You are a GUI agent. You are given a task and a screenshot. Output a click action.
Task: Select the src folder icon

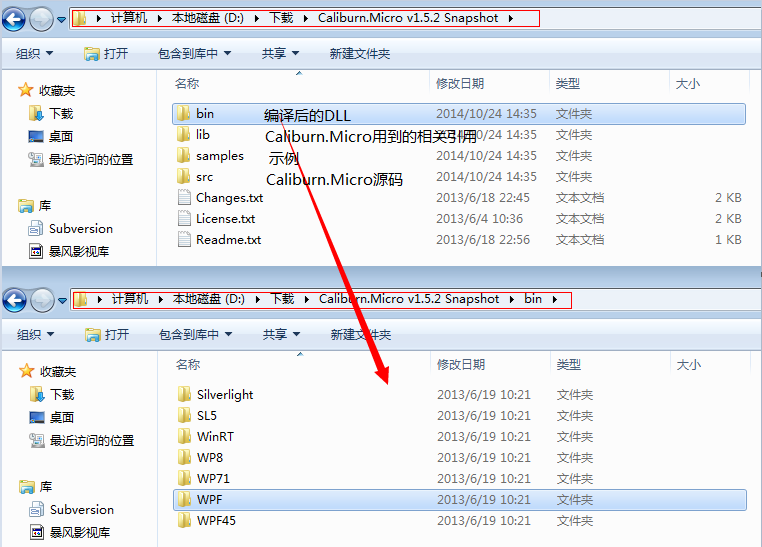184,176
